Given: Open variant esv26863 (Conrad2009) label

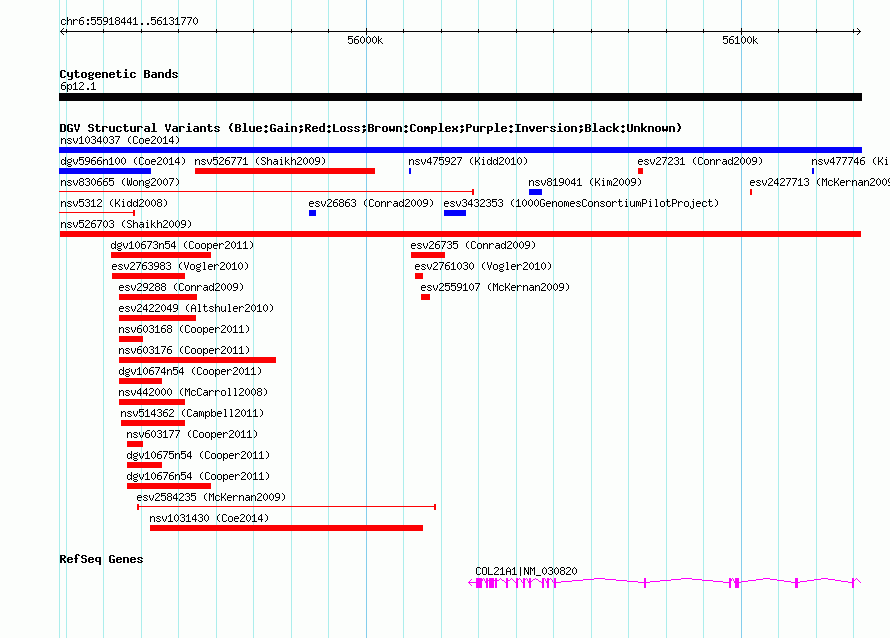Looking at the screenshot, I should 371,203.
